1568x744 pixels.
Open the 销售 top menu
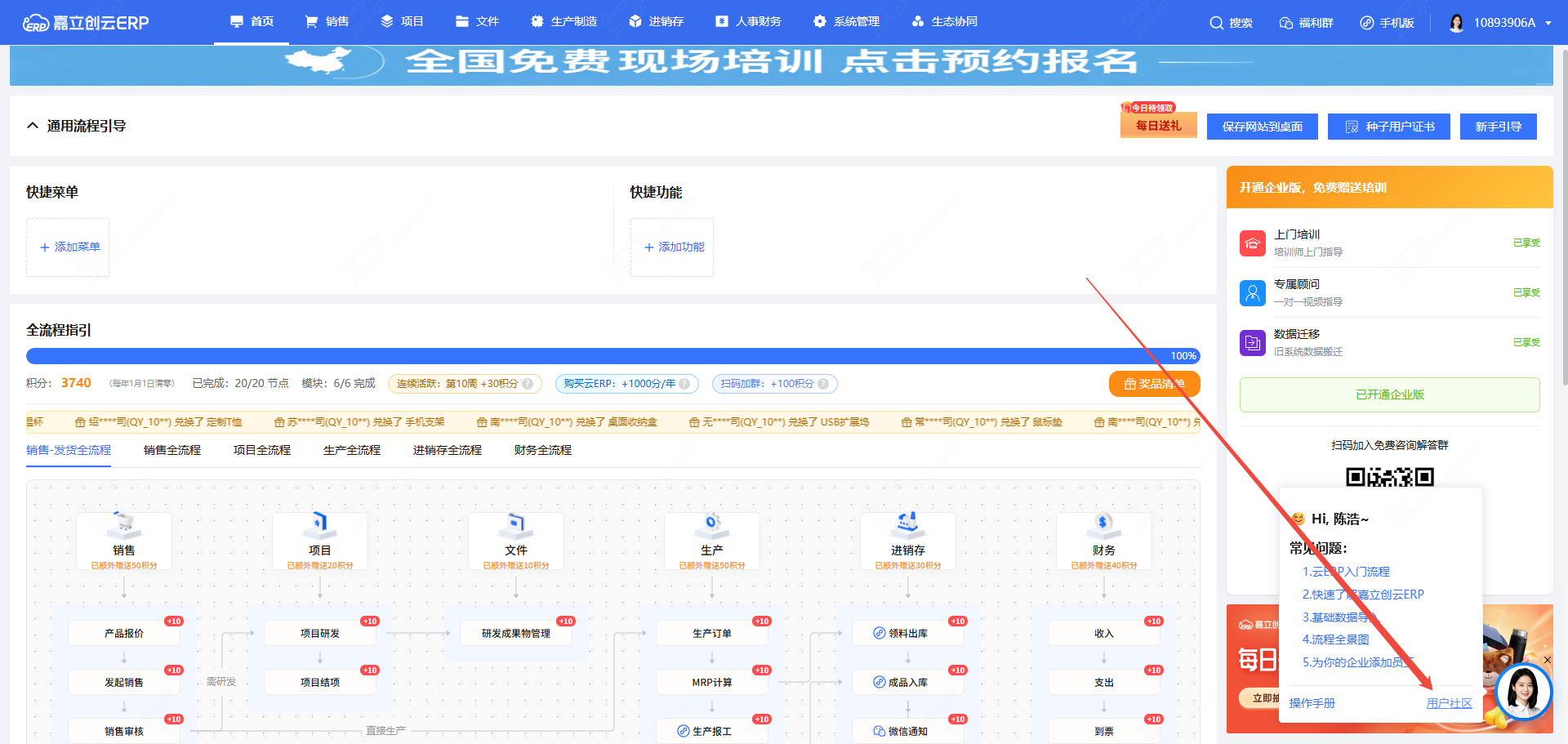pyautogui.click(x=327, y=22)
